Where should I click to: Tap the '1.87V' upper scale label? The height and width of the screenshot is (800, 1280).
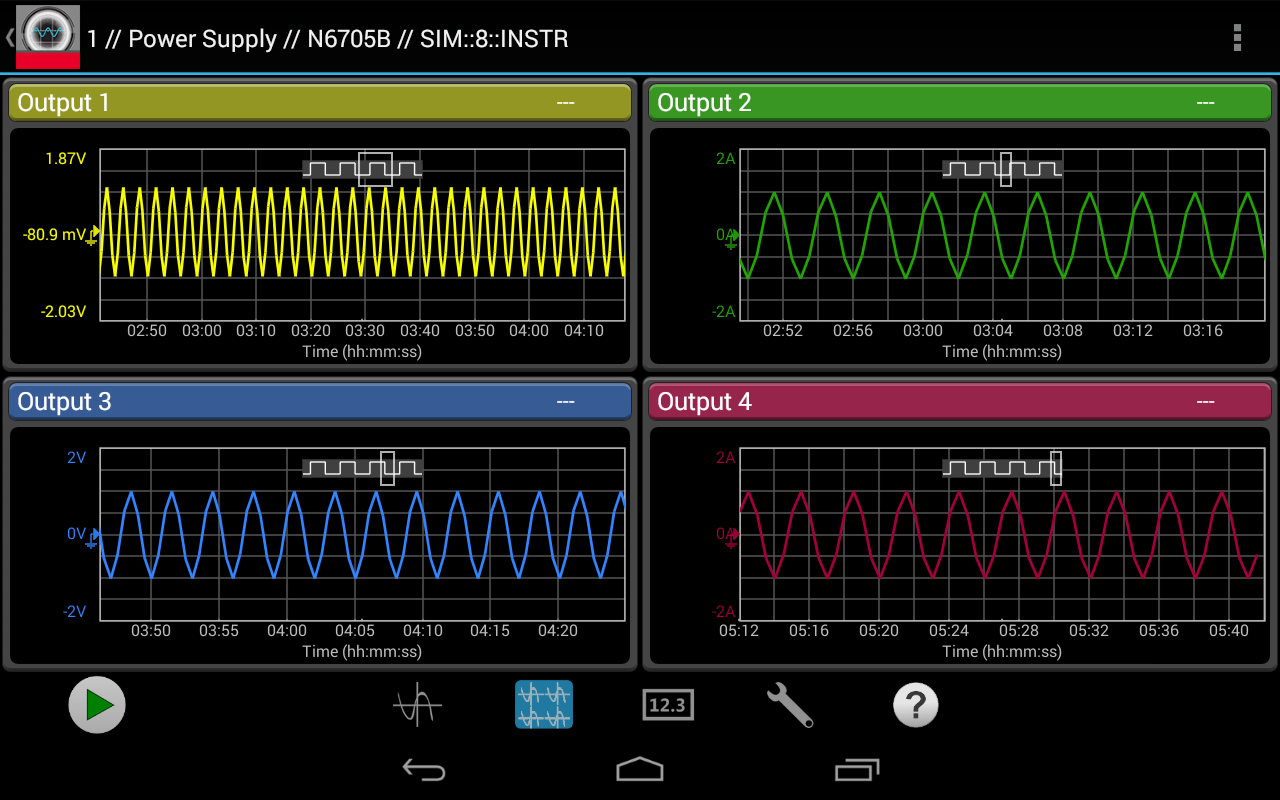coord(66,158)
